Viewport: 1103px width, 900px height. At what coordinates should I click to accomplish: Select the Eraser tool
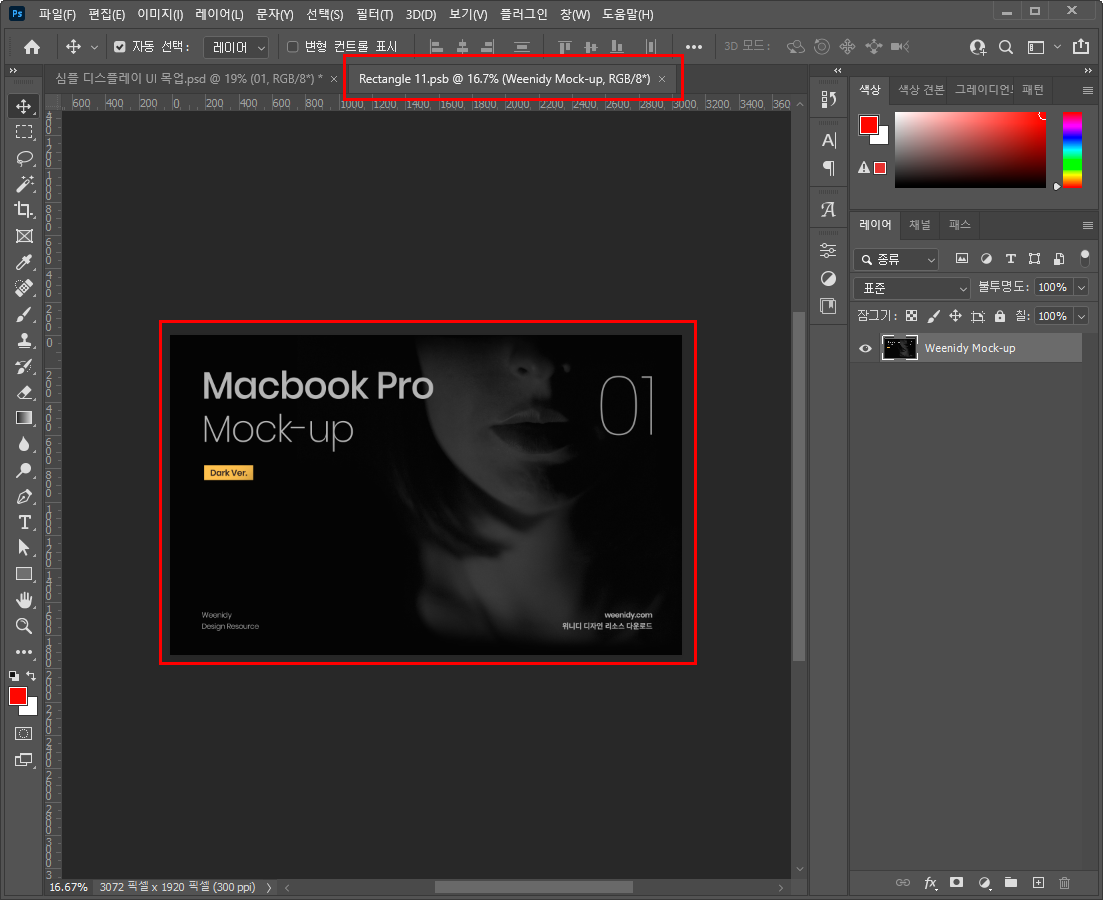pyautogui.click(x=24, y=393)
